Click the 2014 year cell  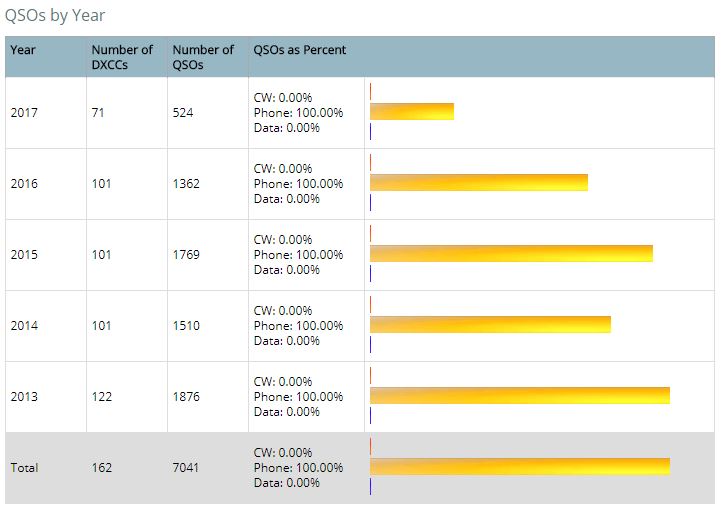[x=25, y=326]
